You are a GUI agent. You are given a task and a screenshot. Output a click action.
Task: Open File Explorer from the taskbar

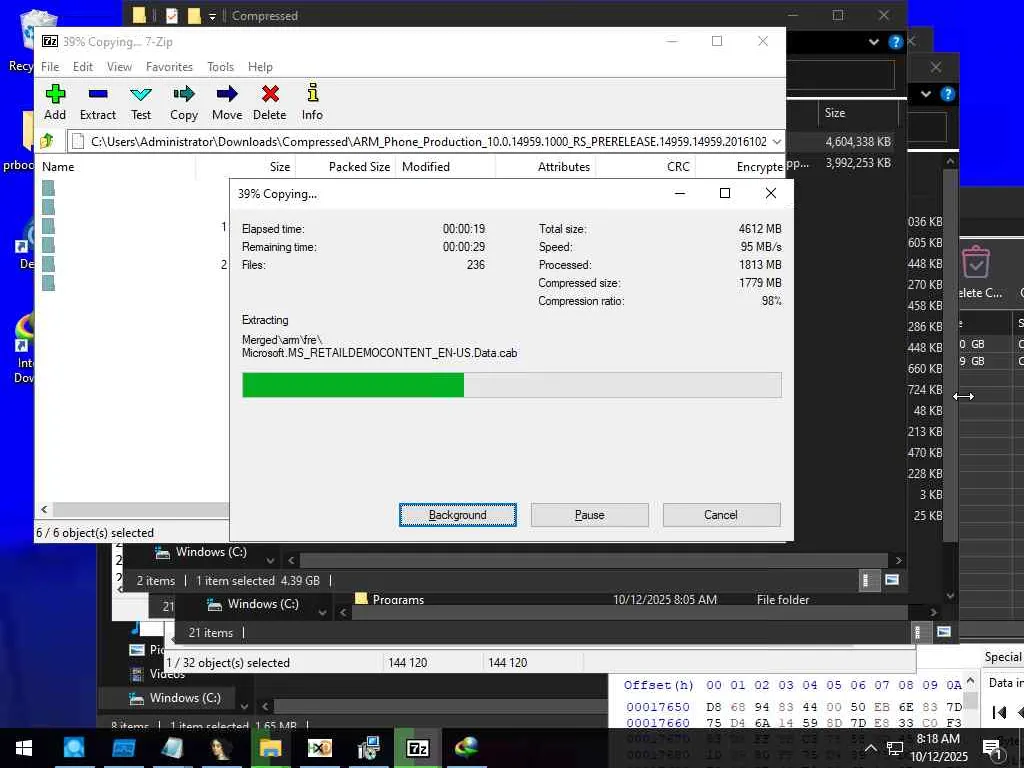point(270,748)
